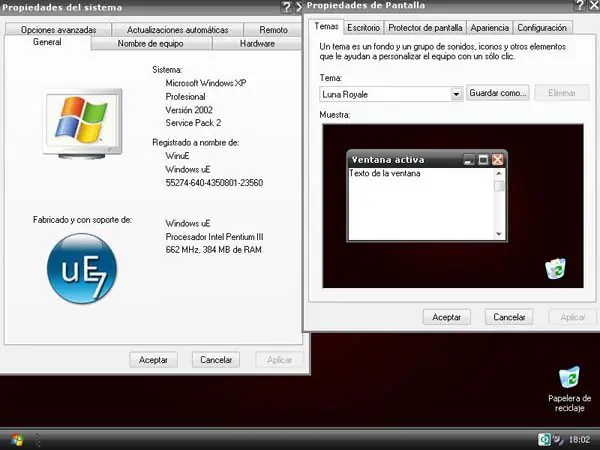Click the green tray icon beside the clock
Image resolution: width=600 pixels, height=450 pixels.
point(544,439)
